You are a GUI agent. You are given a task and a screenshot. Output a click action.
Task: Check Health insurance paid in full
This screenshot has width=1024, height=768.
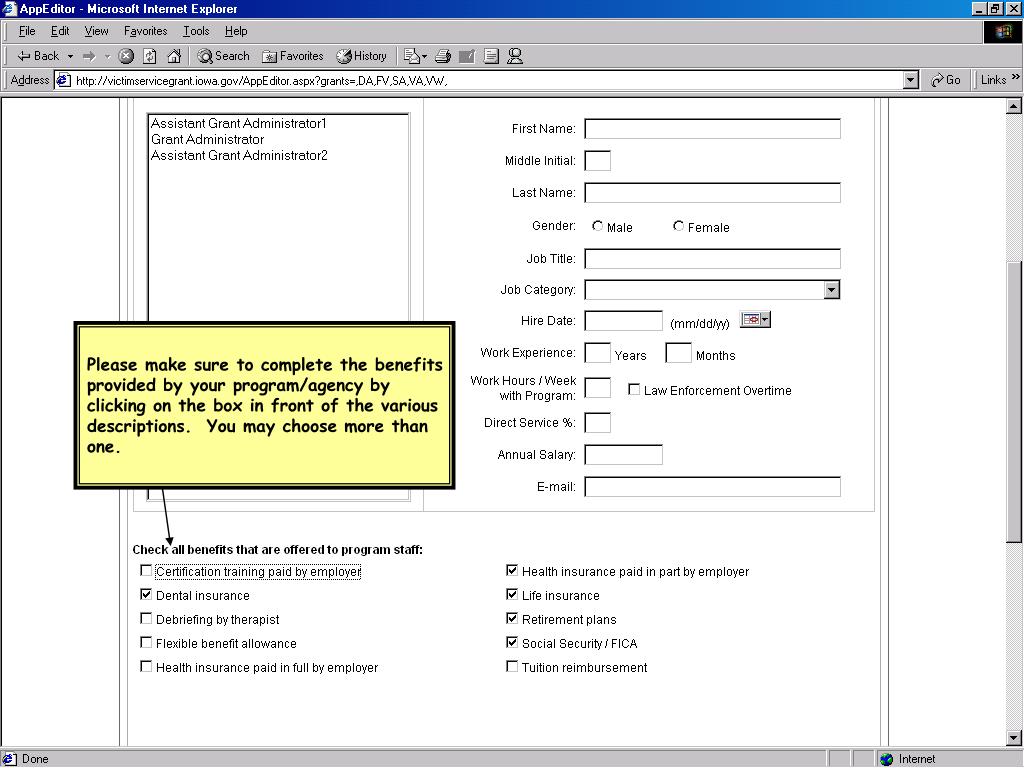146,667
